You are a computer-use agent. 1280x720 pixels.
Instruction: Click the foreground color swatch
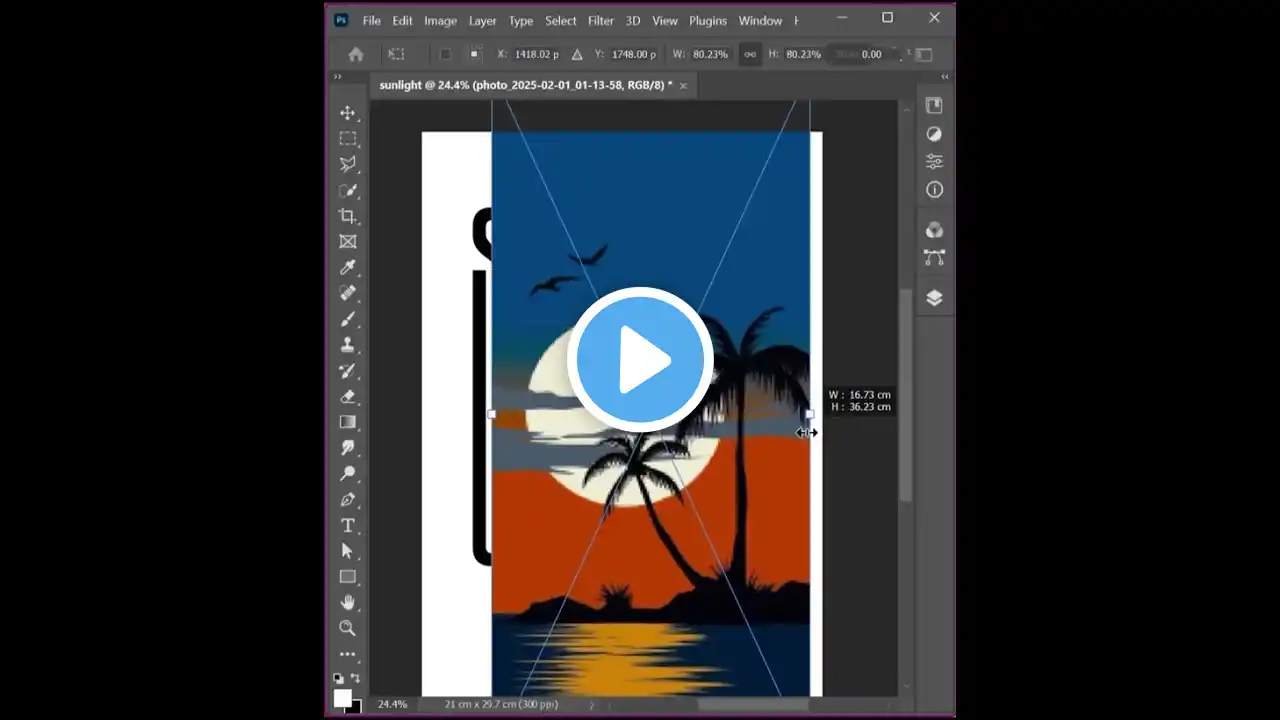point(342,697)
